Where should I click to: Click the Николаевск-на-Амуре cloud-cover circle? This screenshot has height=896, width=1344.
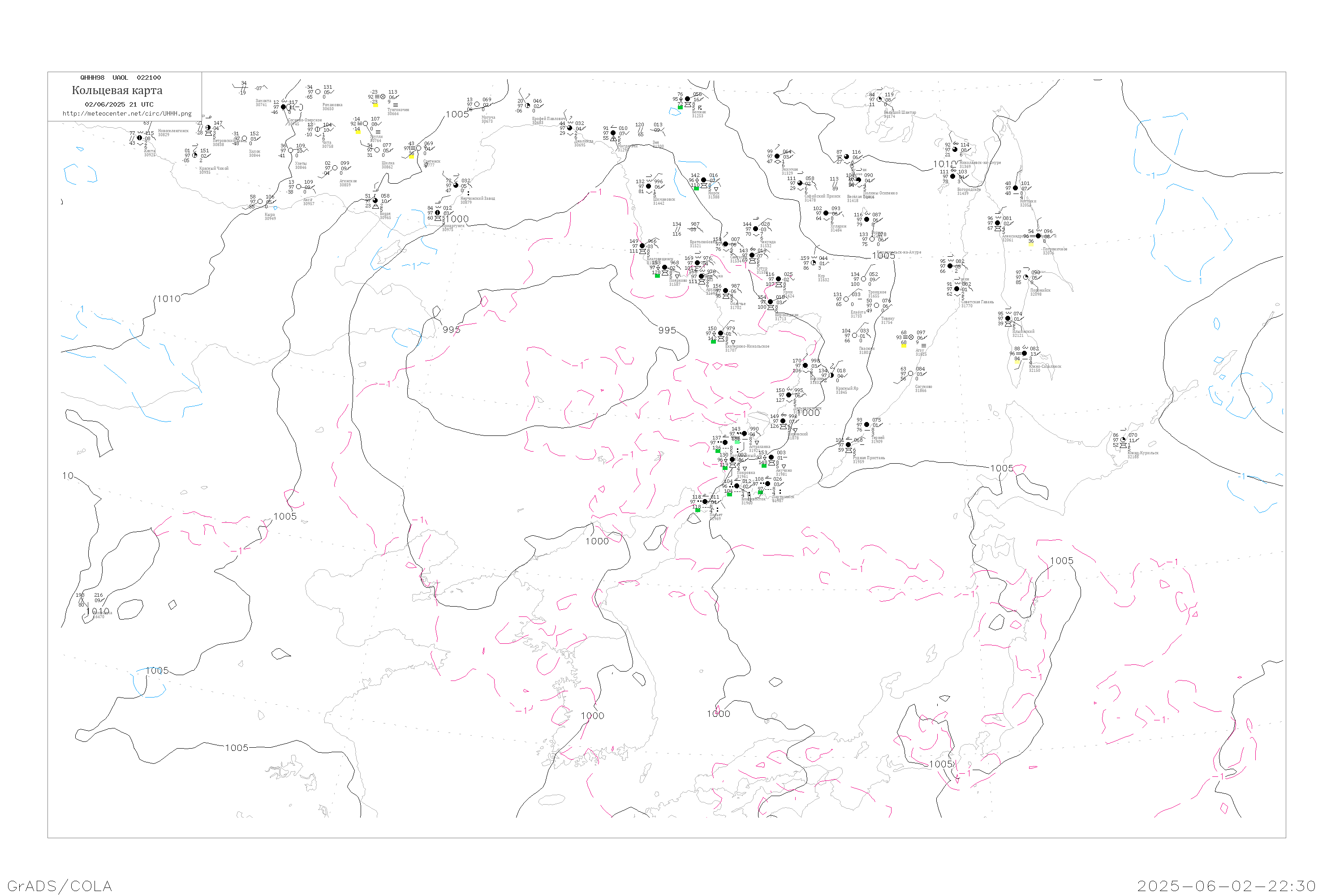point(955,150)
